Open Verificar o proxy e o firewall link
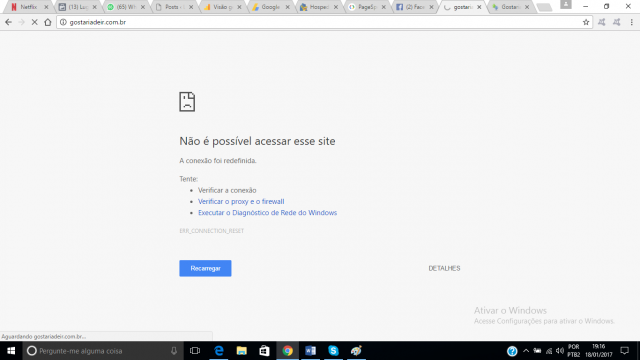 (x=241, y=201)
